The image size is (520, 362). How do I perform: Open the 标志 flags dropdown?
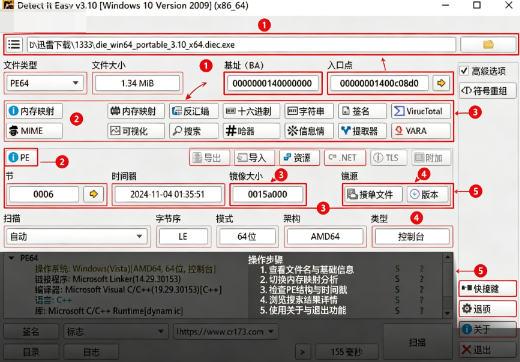click(115, 331)
